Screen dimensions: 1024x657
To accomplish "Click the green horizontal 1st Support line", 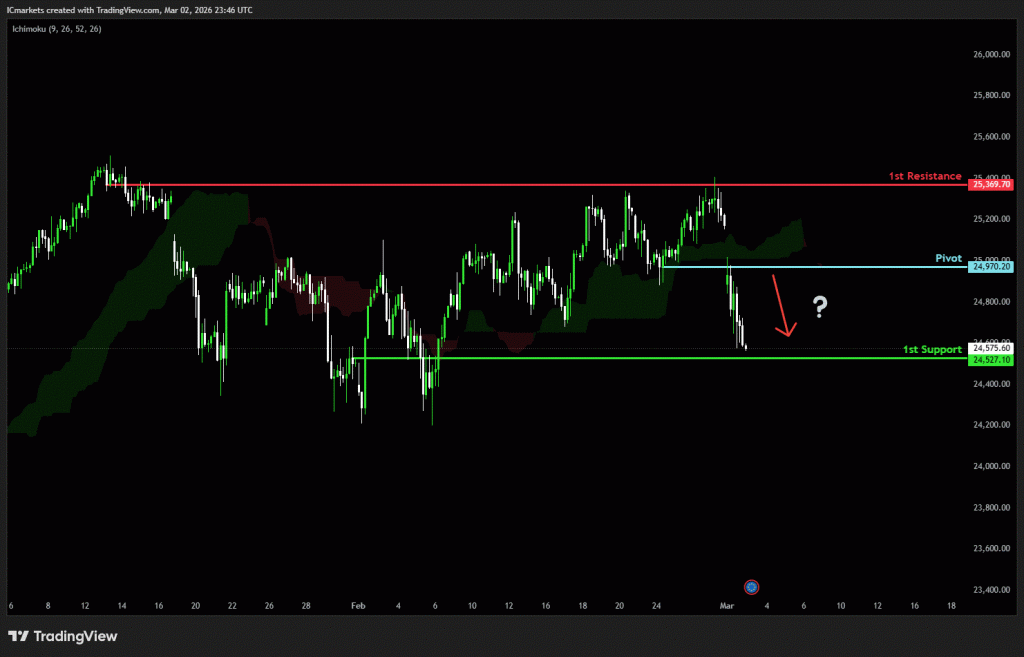I will click(x=650, y=358).
